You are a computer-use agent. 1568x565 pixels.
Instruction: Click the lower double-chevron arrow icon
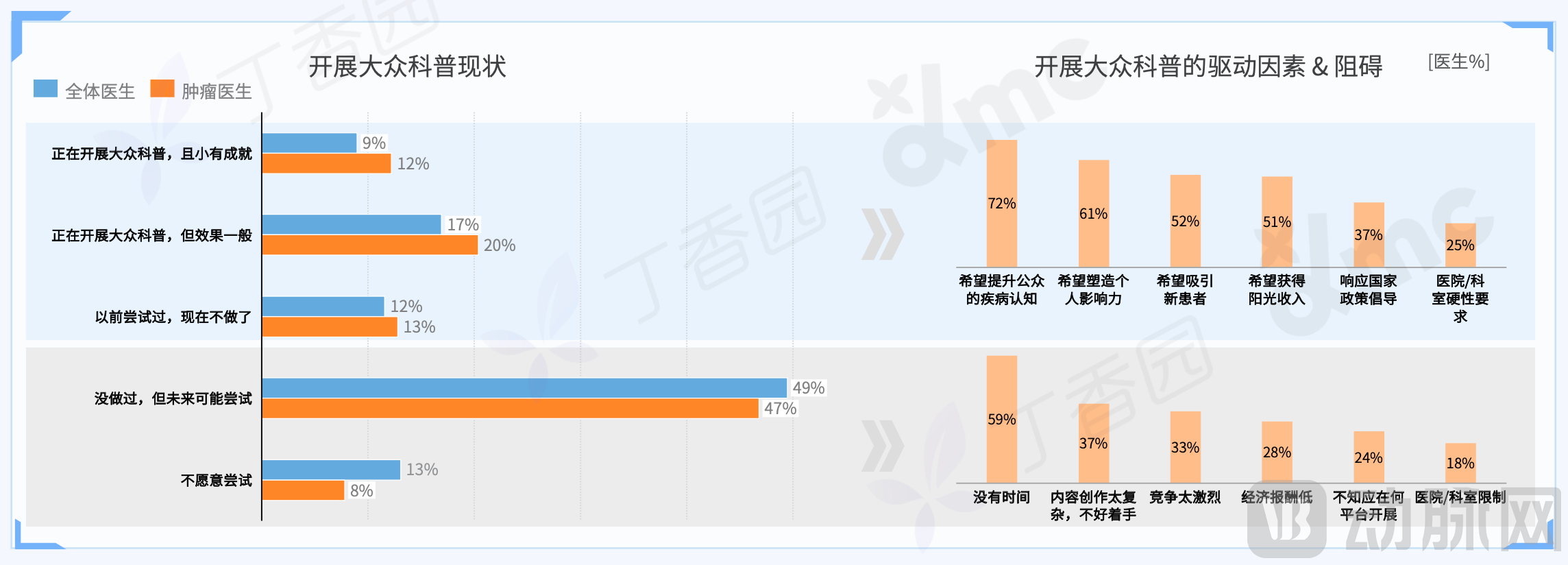883,446
